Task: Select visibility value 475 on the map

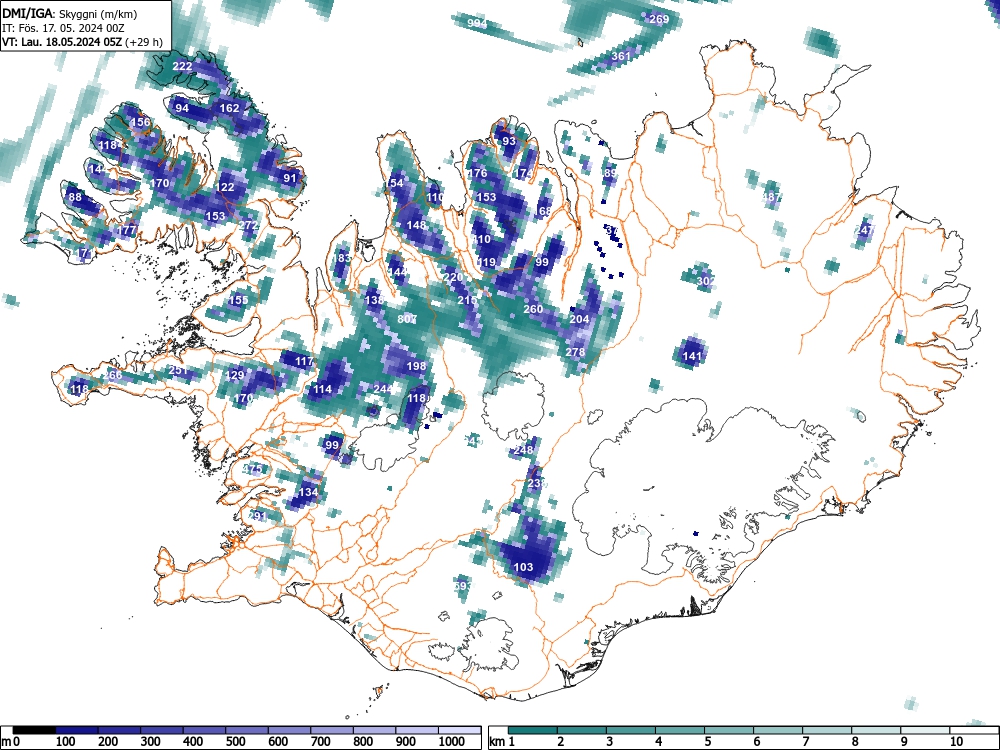Action: point(253,469)
